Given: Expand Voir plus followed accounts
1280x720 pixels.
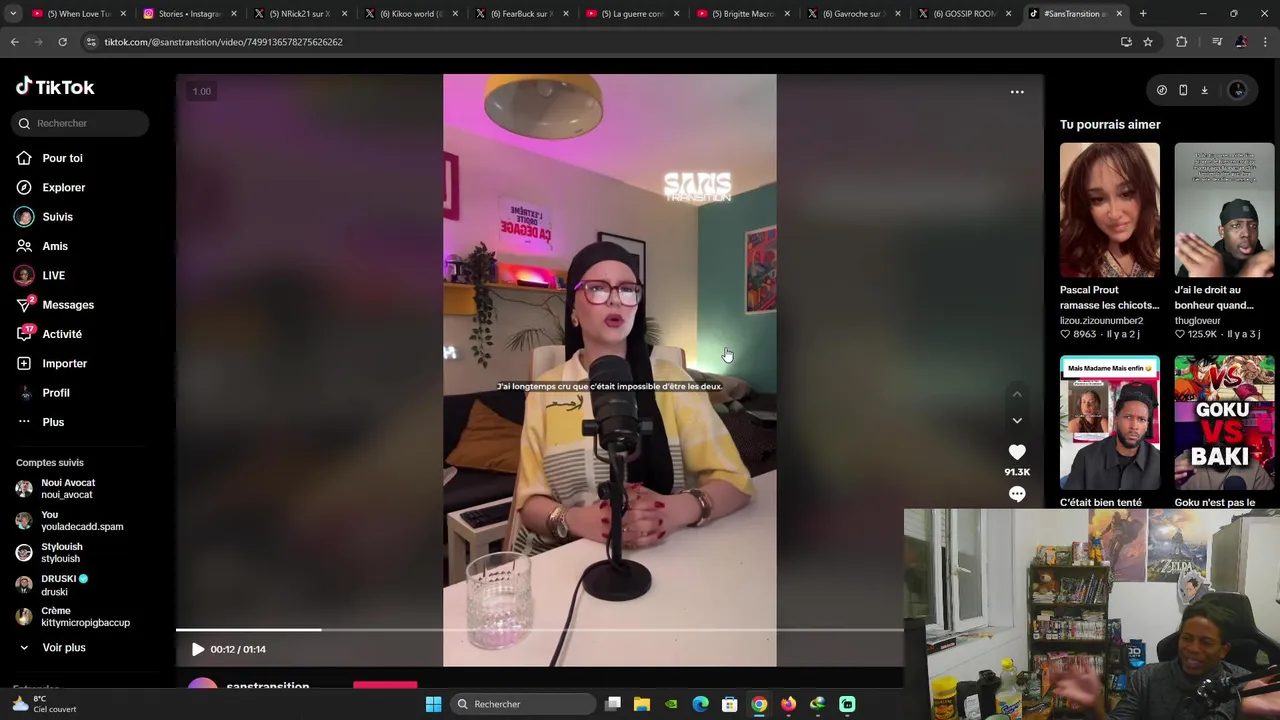Looking at the screenshot, I should tap(54, 648).
